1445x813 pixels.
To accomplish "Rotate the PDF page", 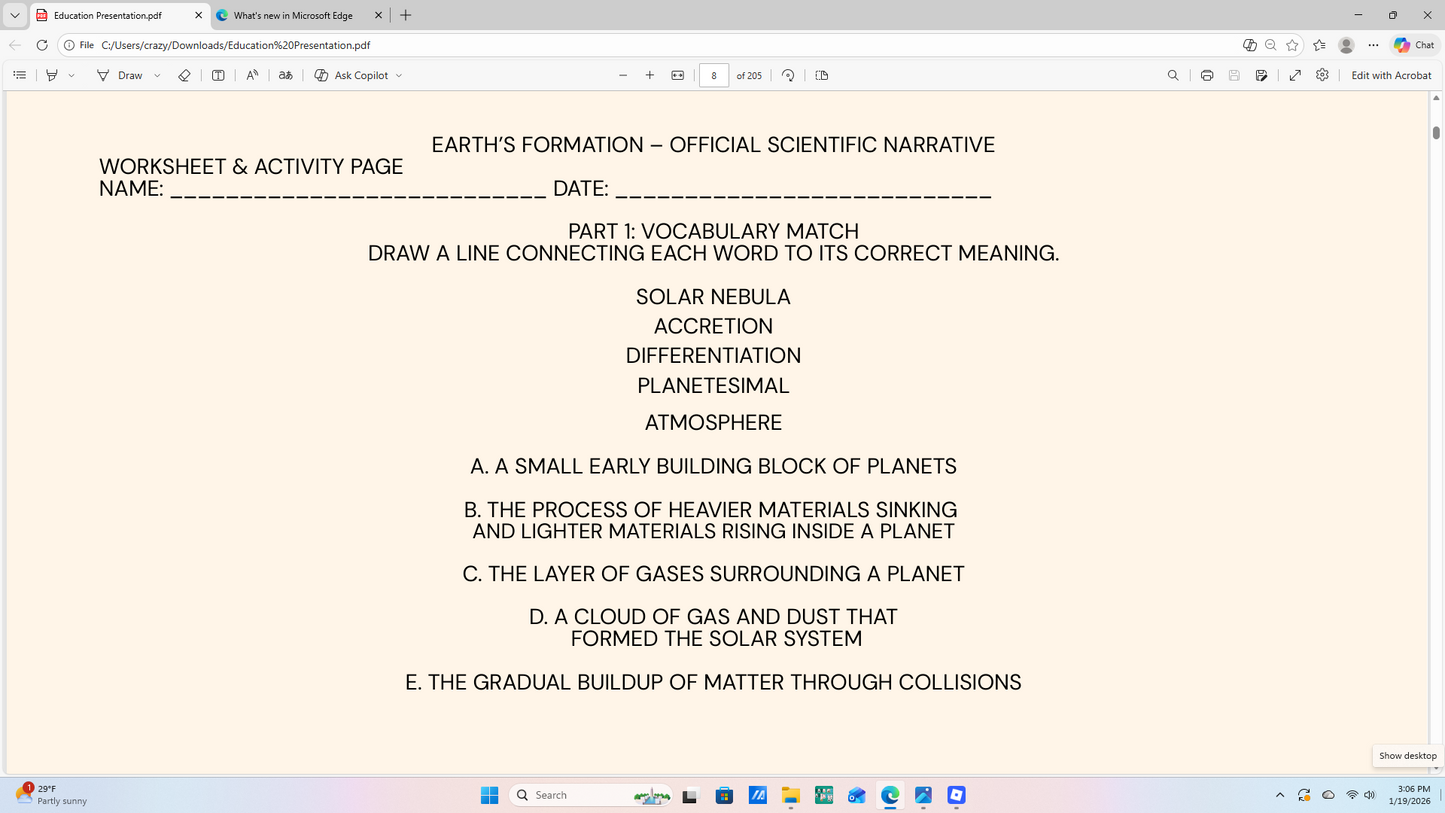I will pyautogui.click(x=788, y=75).
